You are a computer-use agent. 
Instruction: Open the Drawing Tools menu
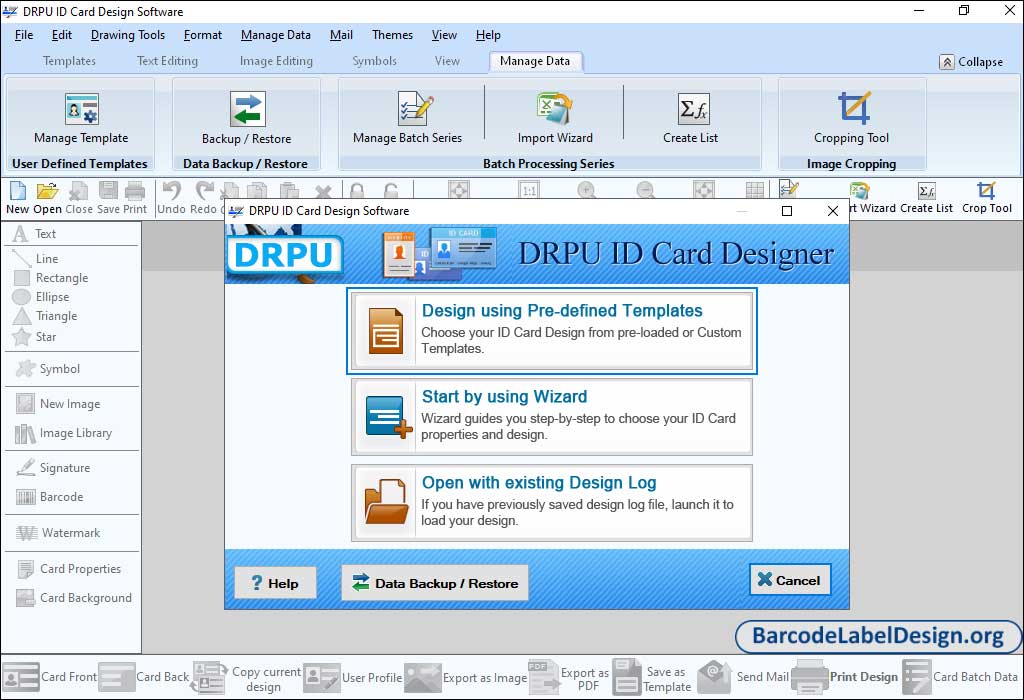[x=128, y=35]
